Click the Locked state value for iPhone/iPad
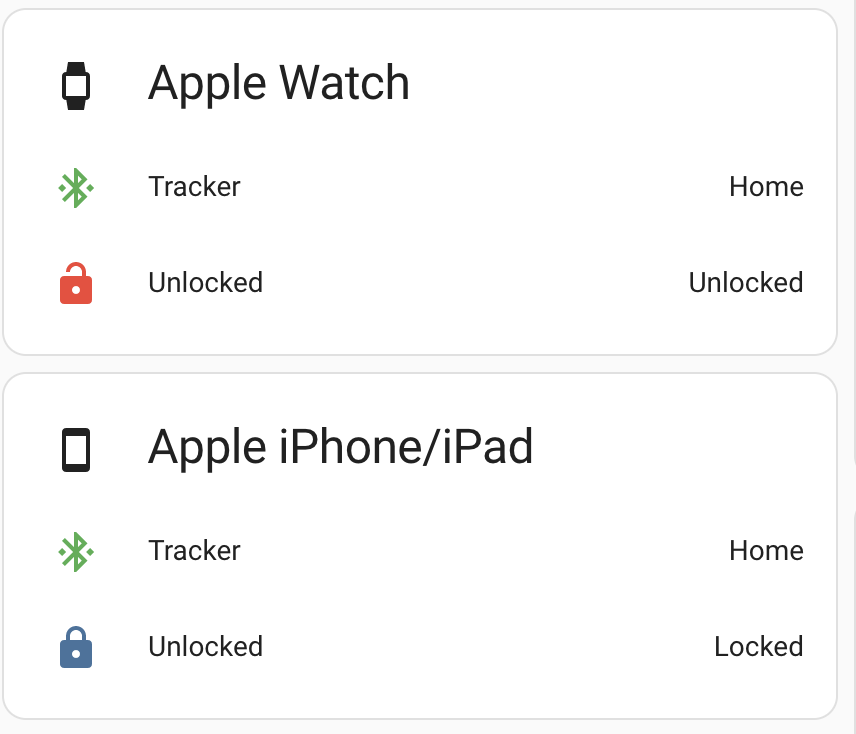This screenshot has width=856, height=734. click(x=759, y=647)
